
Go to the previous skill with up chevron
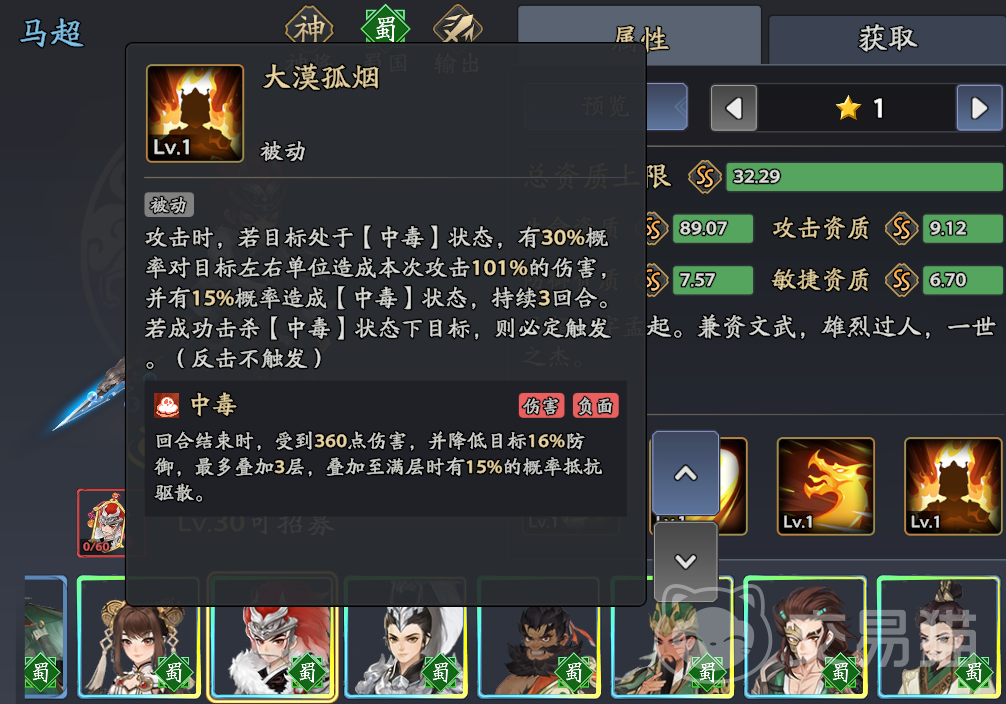685,474
